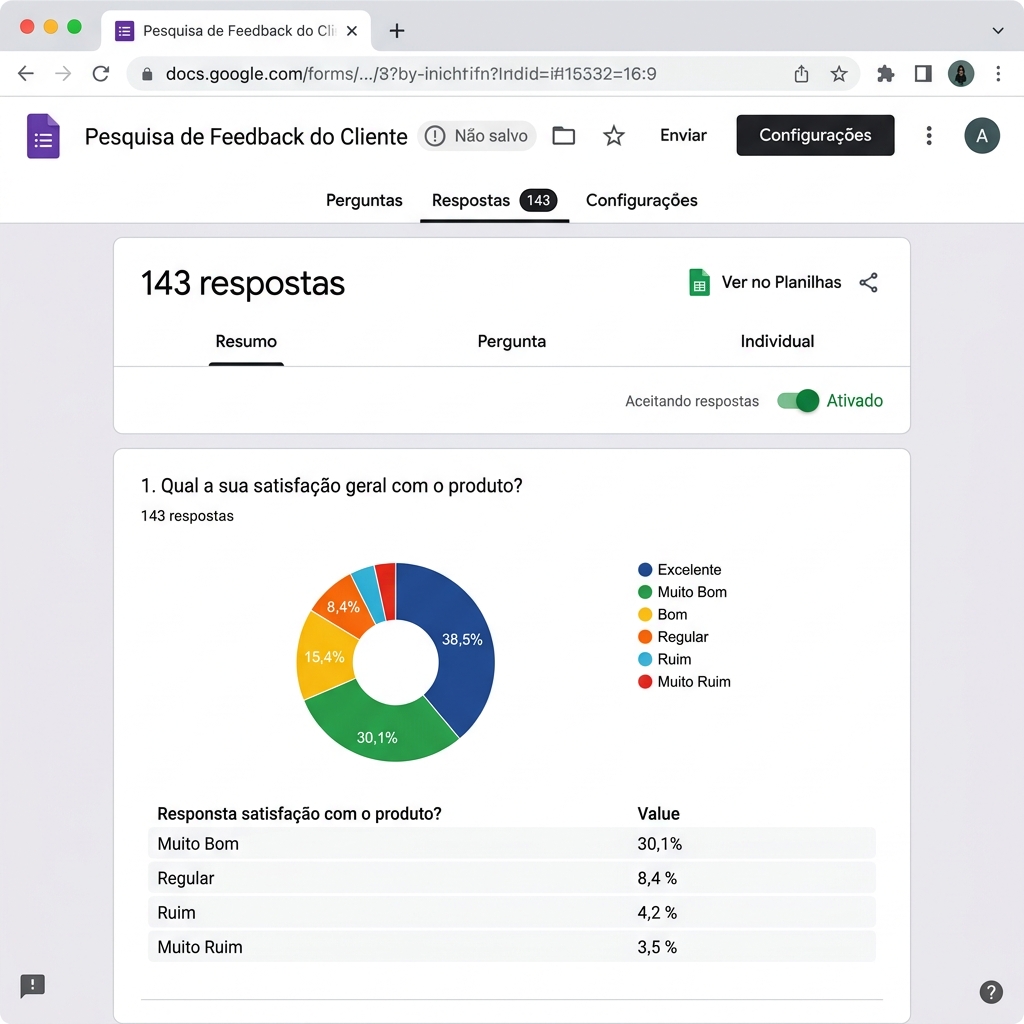Click Ver no Planilhas link

coord(781,283)
